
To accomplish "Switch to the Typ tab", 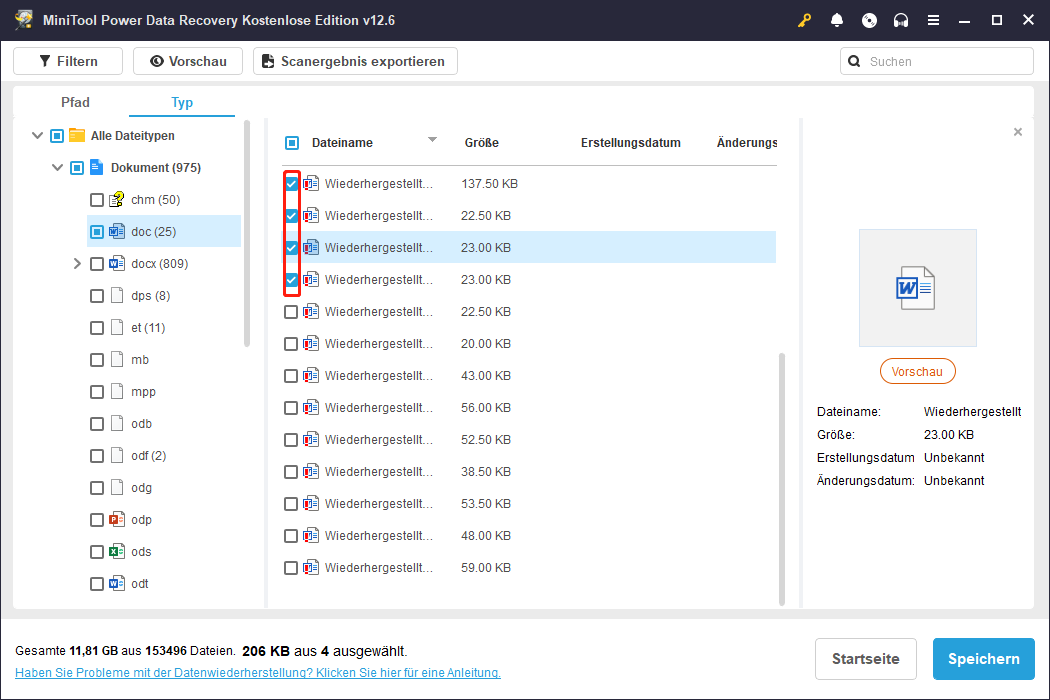I will pyautogui.click(x=181, y=102).
